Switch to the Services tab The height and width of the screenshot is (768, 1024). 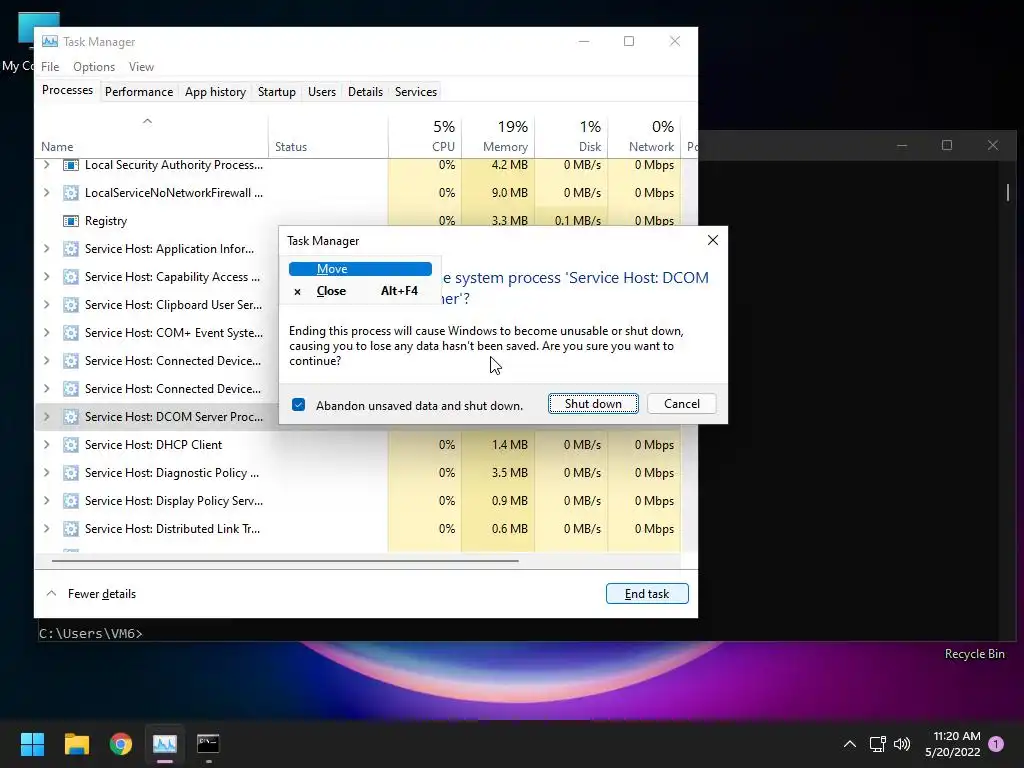tap(416, 92)
